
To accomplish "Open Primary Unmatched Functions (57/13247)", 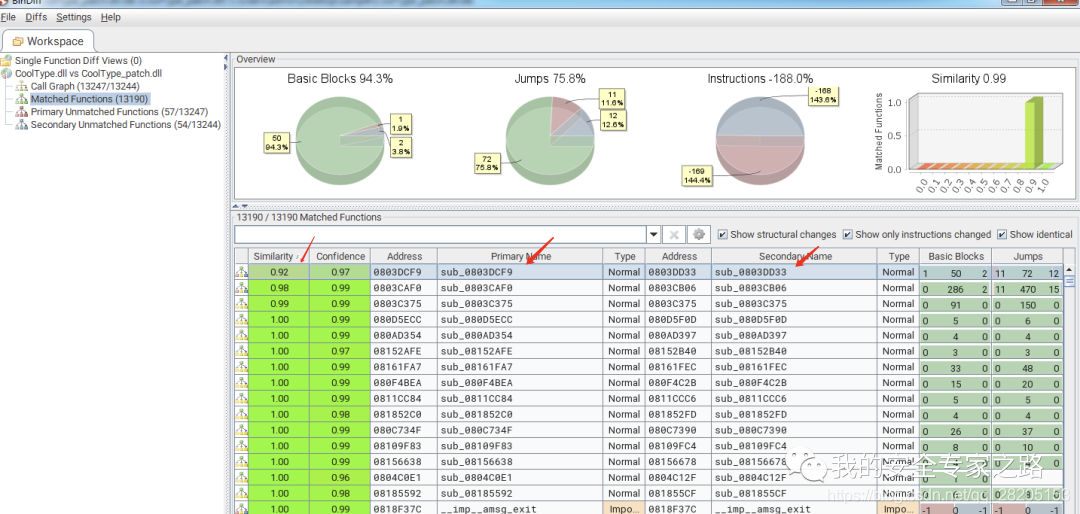I will [119, 112].
